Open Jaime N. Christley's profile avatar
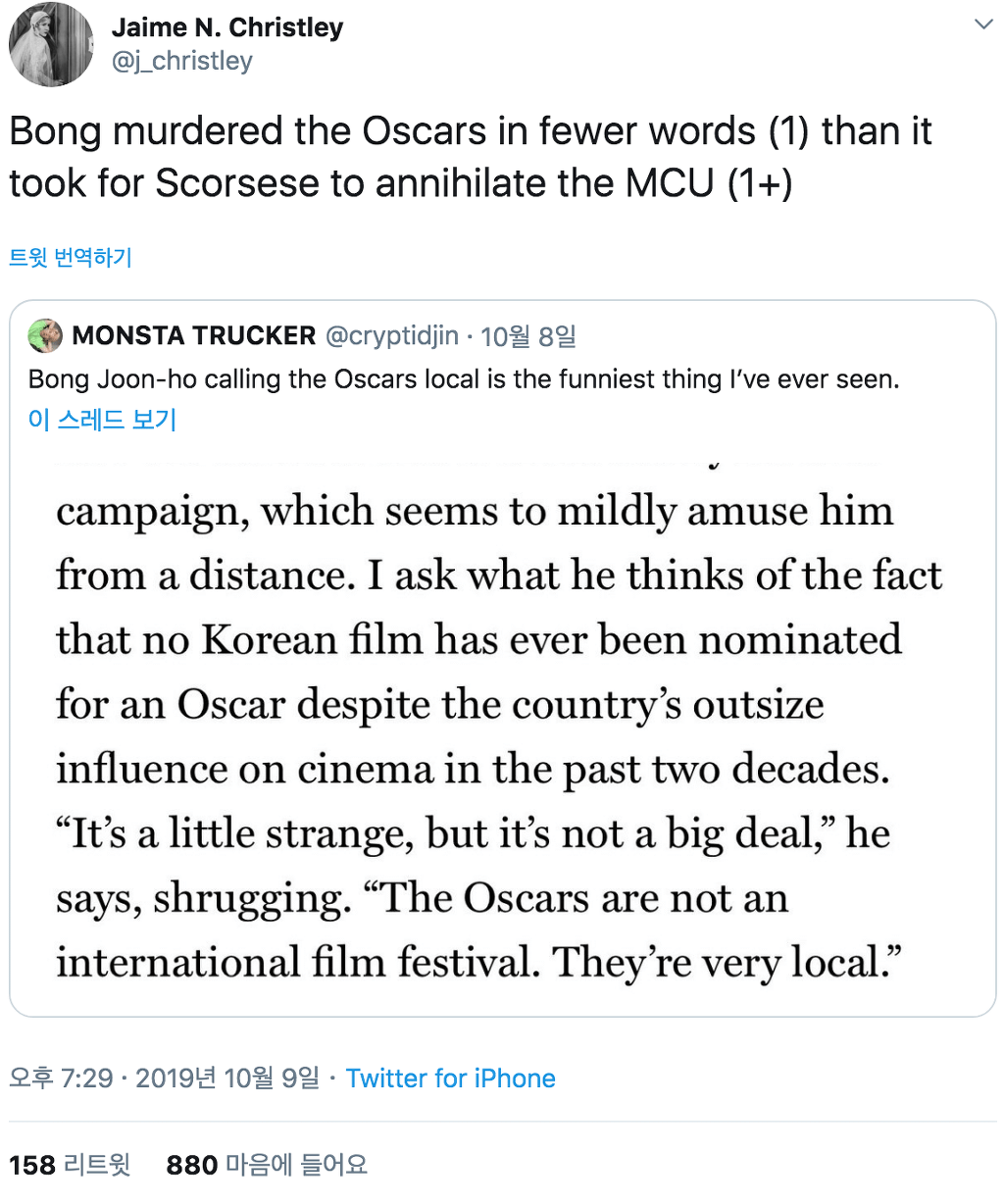This screenshot has height=1204, width=1004. [51, 45]
